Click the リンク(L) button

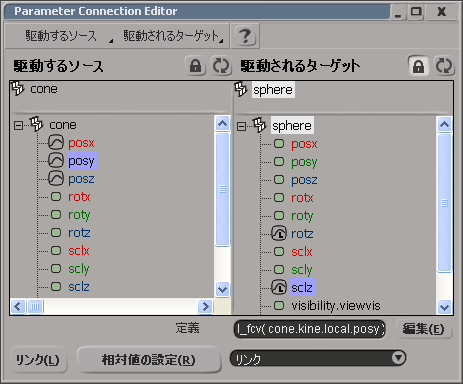[x=38, y=360]
